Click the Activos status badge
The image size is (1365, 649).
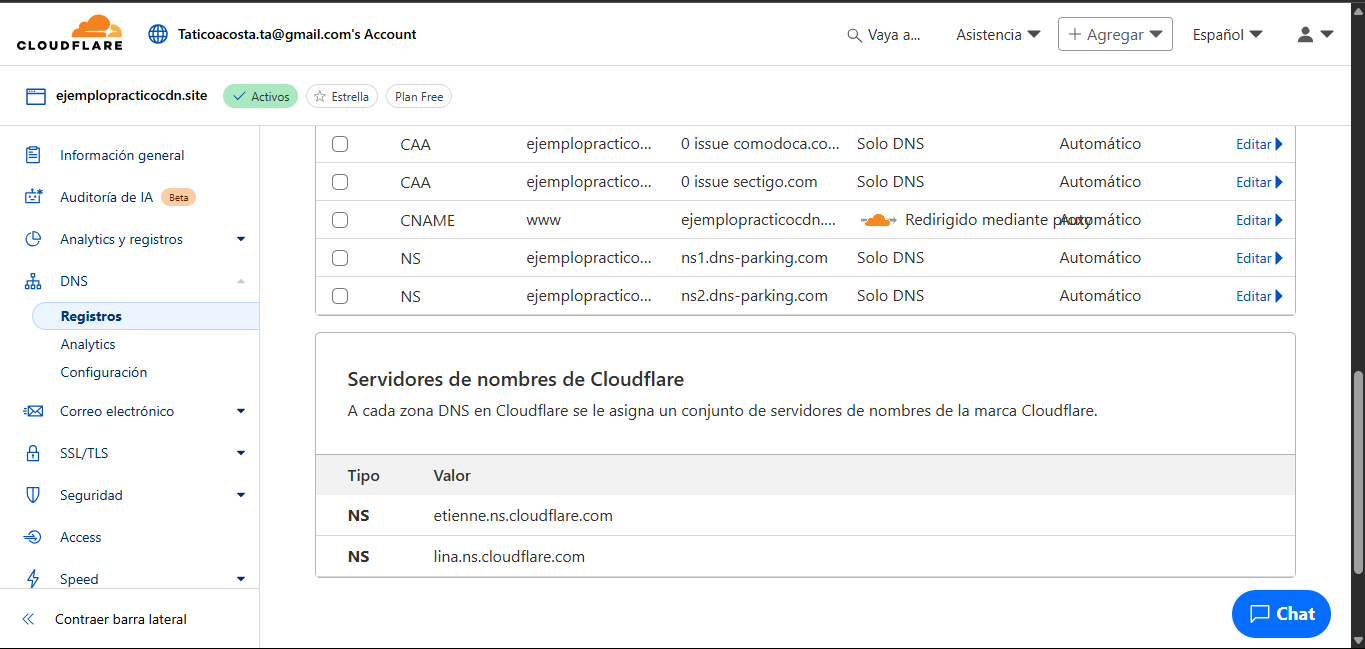[x=260, y=96]
